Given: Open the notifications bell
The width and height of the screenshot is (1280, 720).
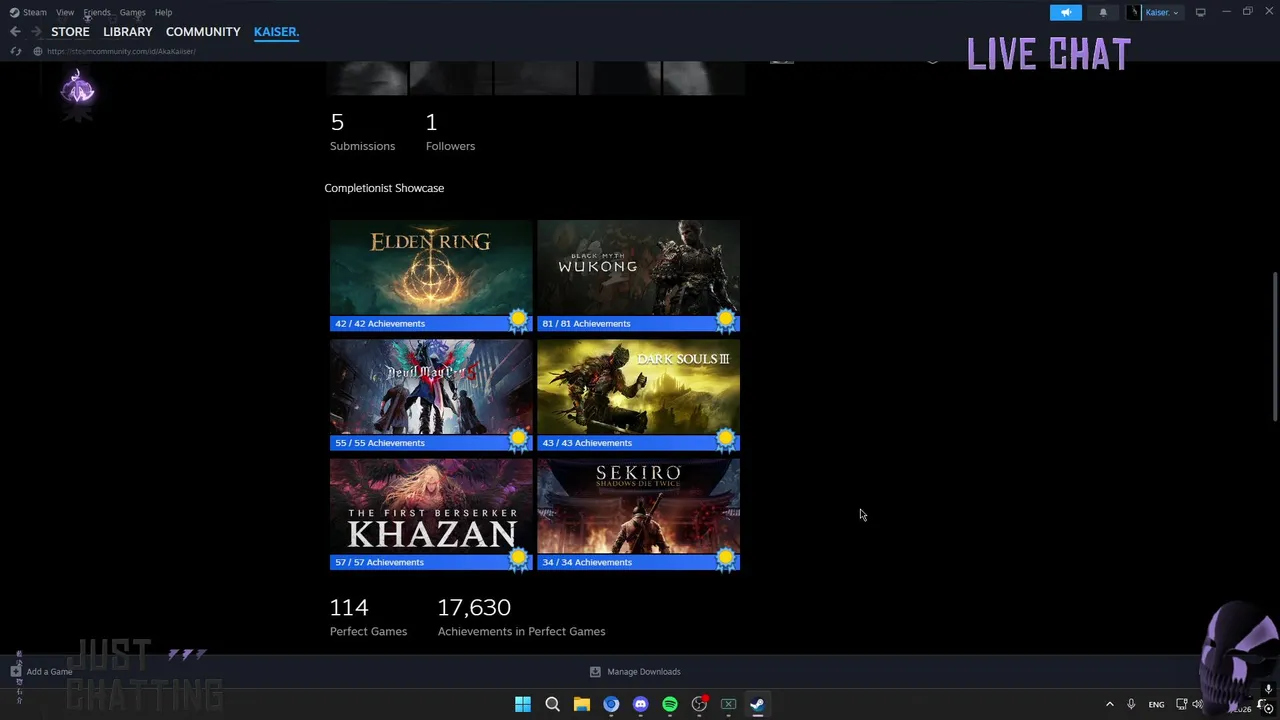Looking at the screenshot, I should [x=1103, y=12].
